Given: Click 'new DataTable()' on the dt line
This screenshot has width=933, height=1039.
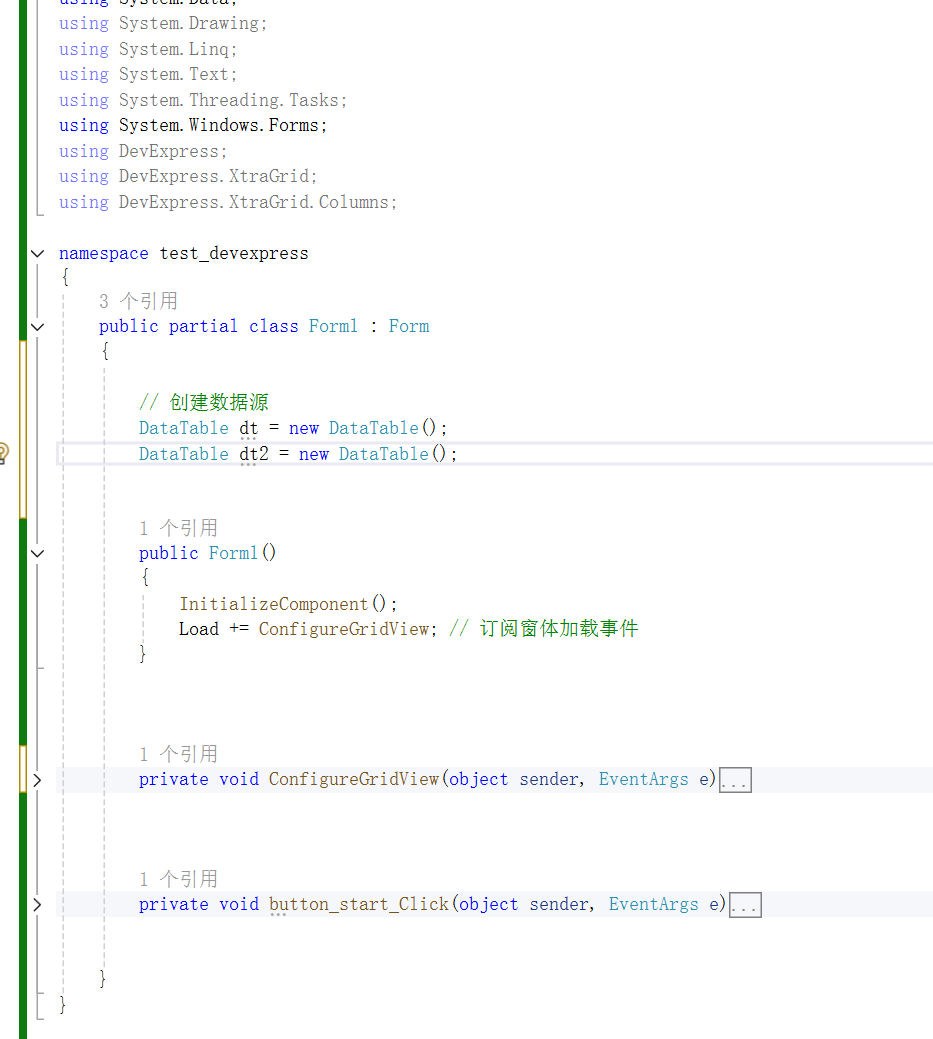Looking at the screenshot, I should [362, 428].
